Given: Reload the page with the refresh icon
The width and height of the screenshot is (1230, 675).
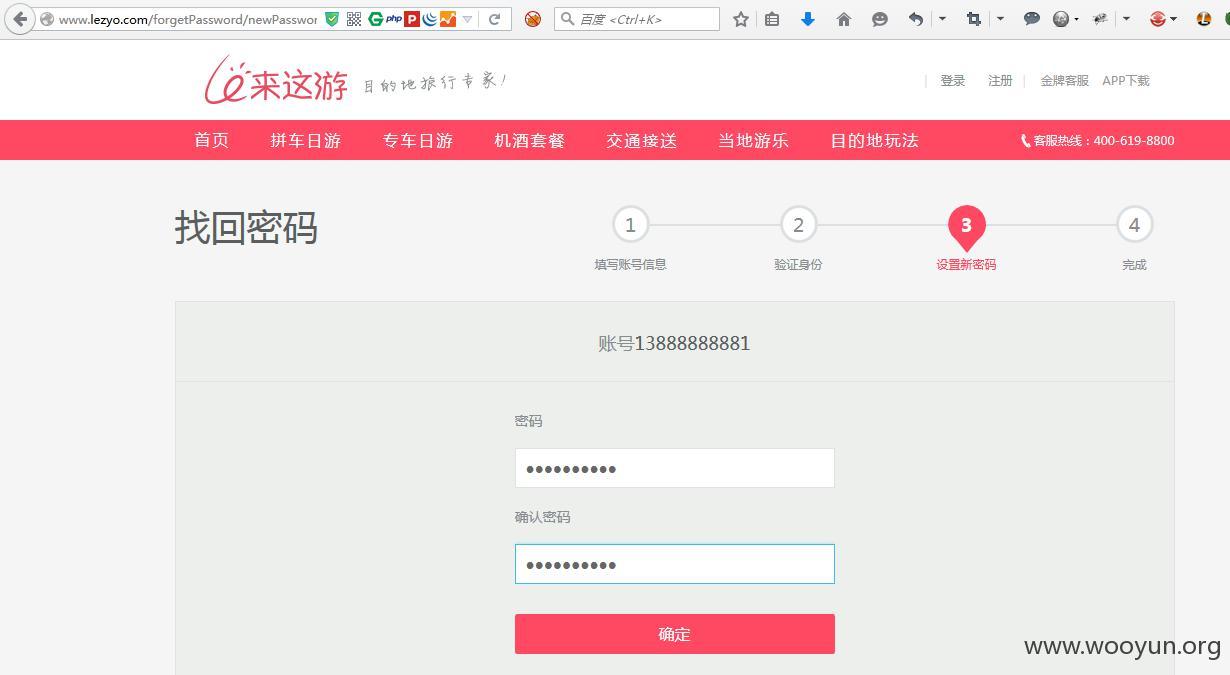Looking at the screenshot, I should [494, 19].
